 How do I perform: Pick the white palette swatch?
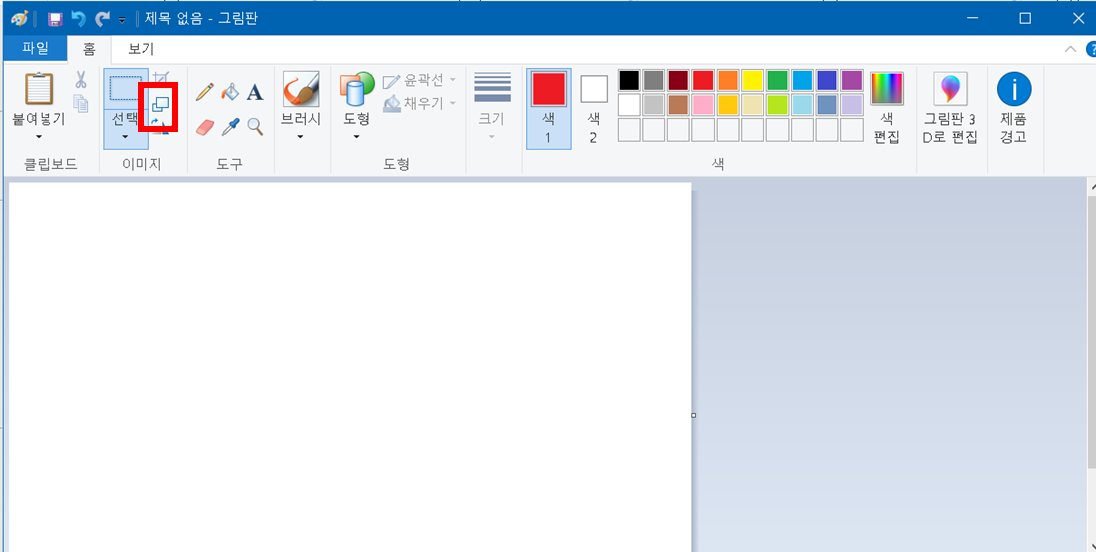coord(629,105)
